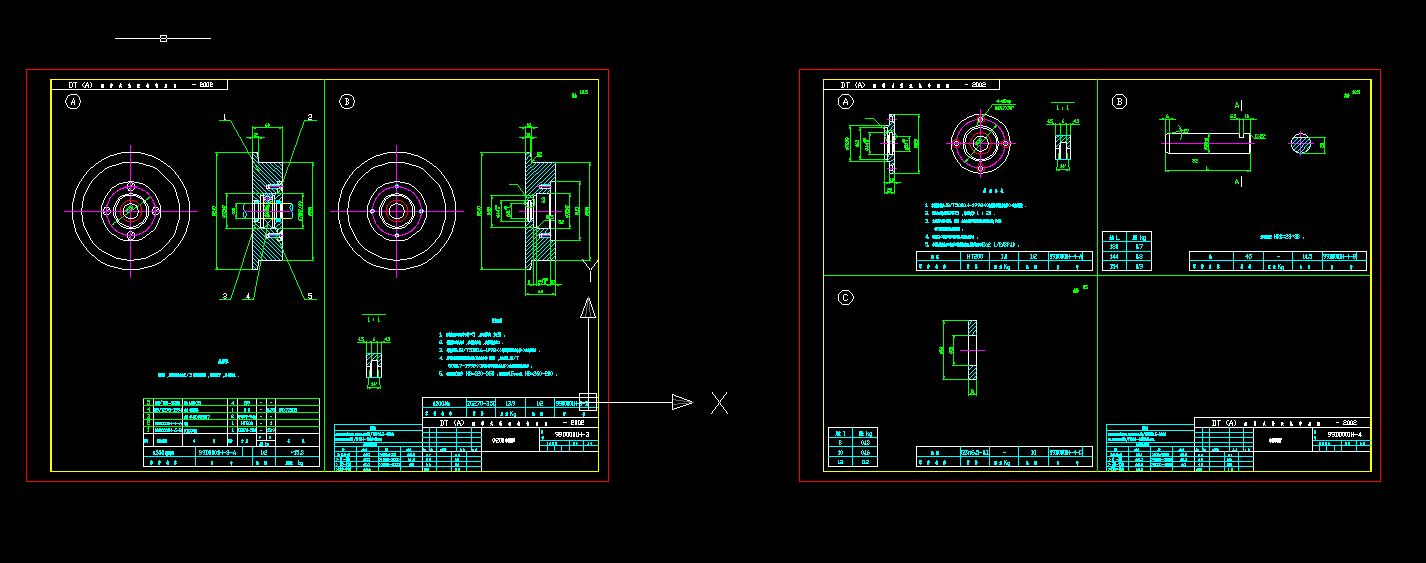The width and height of the screenshot is (1426, 563).
Task: Select the left sheet top header 'DT (A)' text
Action: click(79, 86)
